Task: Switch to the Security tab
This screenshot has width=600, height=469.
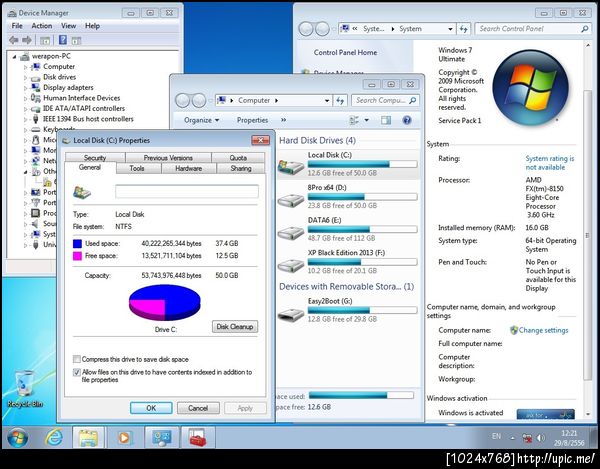Action: click(x=95, y=158)
